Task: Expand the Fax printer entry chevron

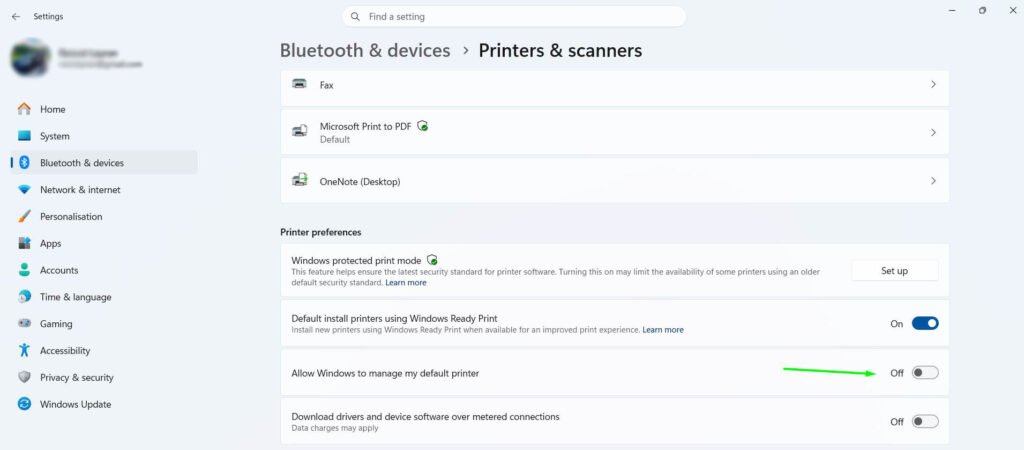Action: point(933,84)
